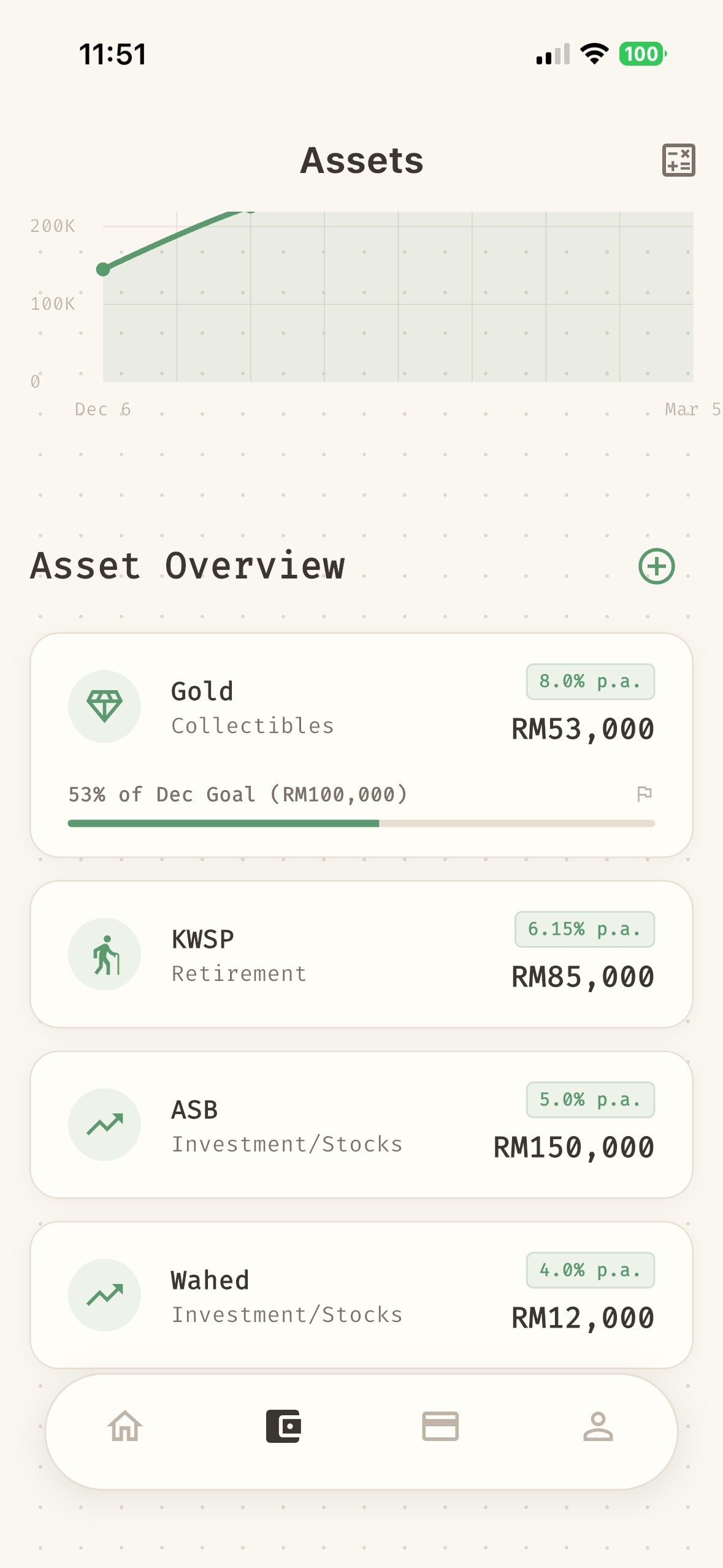The height and width of the screenshot is (1568, 723).
Task: Tap the KWSP retirement person icon
Action: (104, 954)
